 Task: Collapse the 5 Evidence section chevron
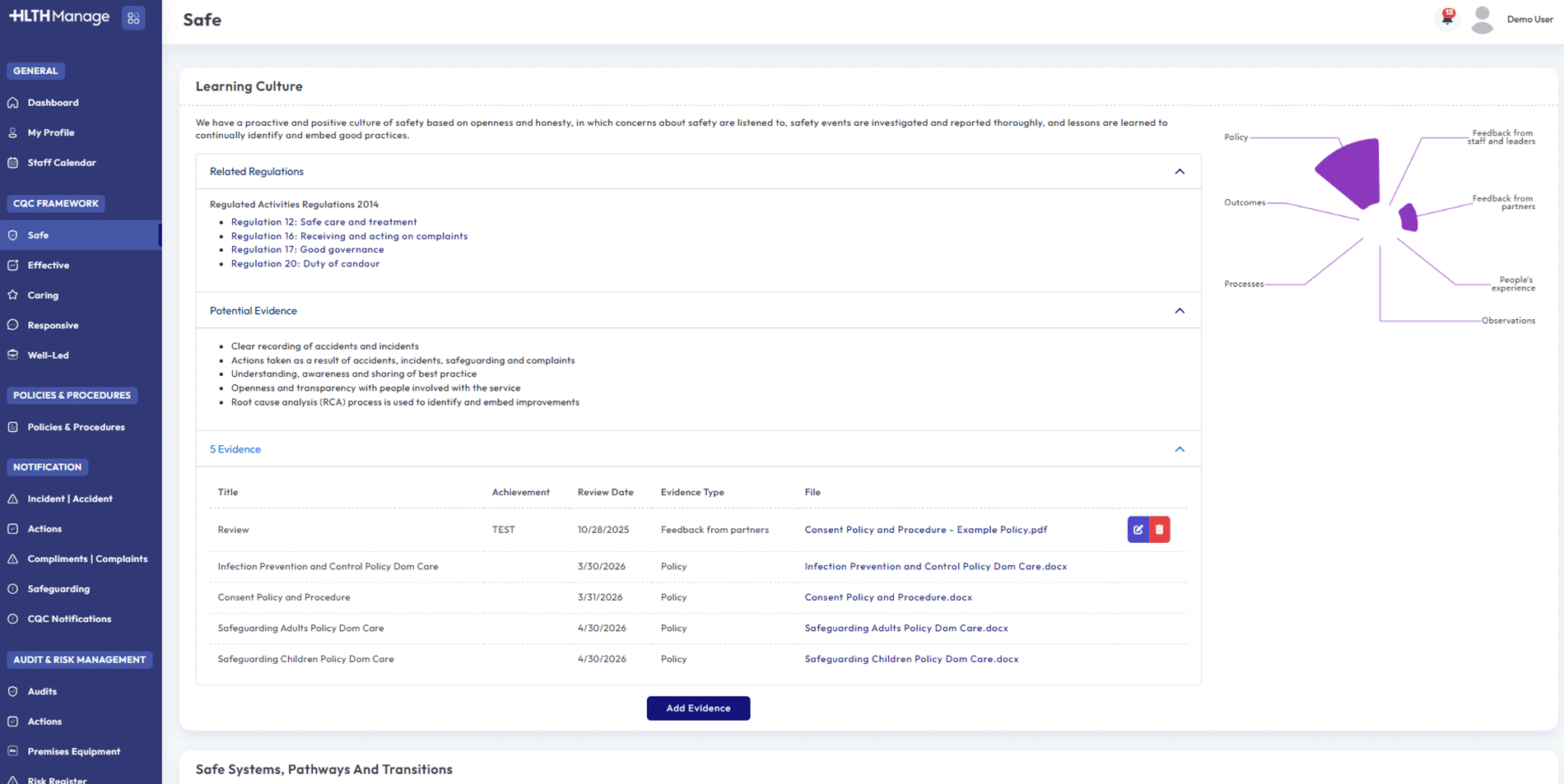[1179, 450]
